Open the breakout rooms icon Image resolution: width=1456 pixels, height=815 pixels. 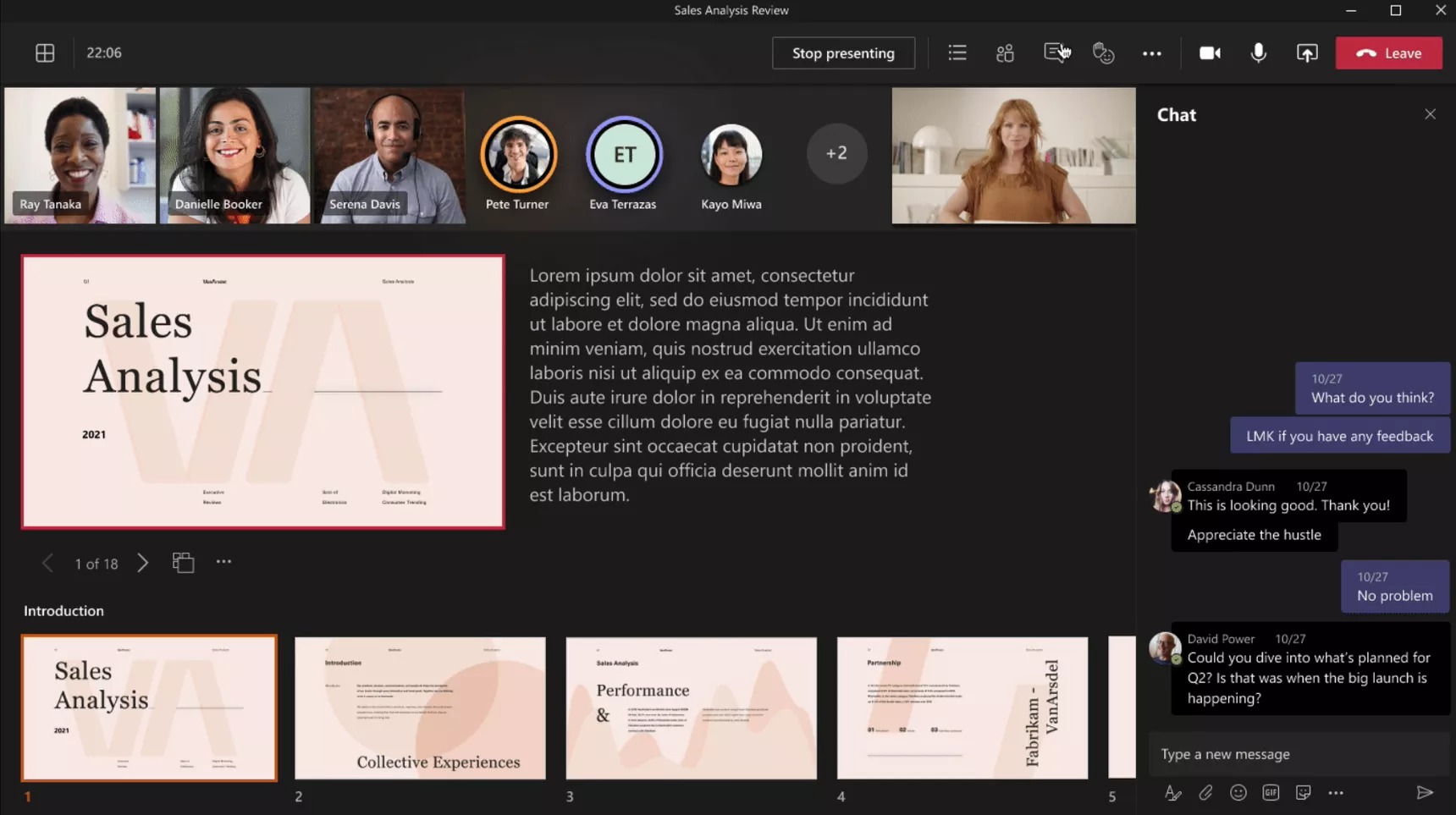point(1005,53)
